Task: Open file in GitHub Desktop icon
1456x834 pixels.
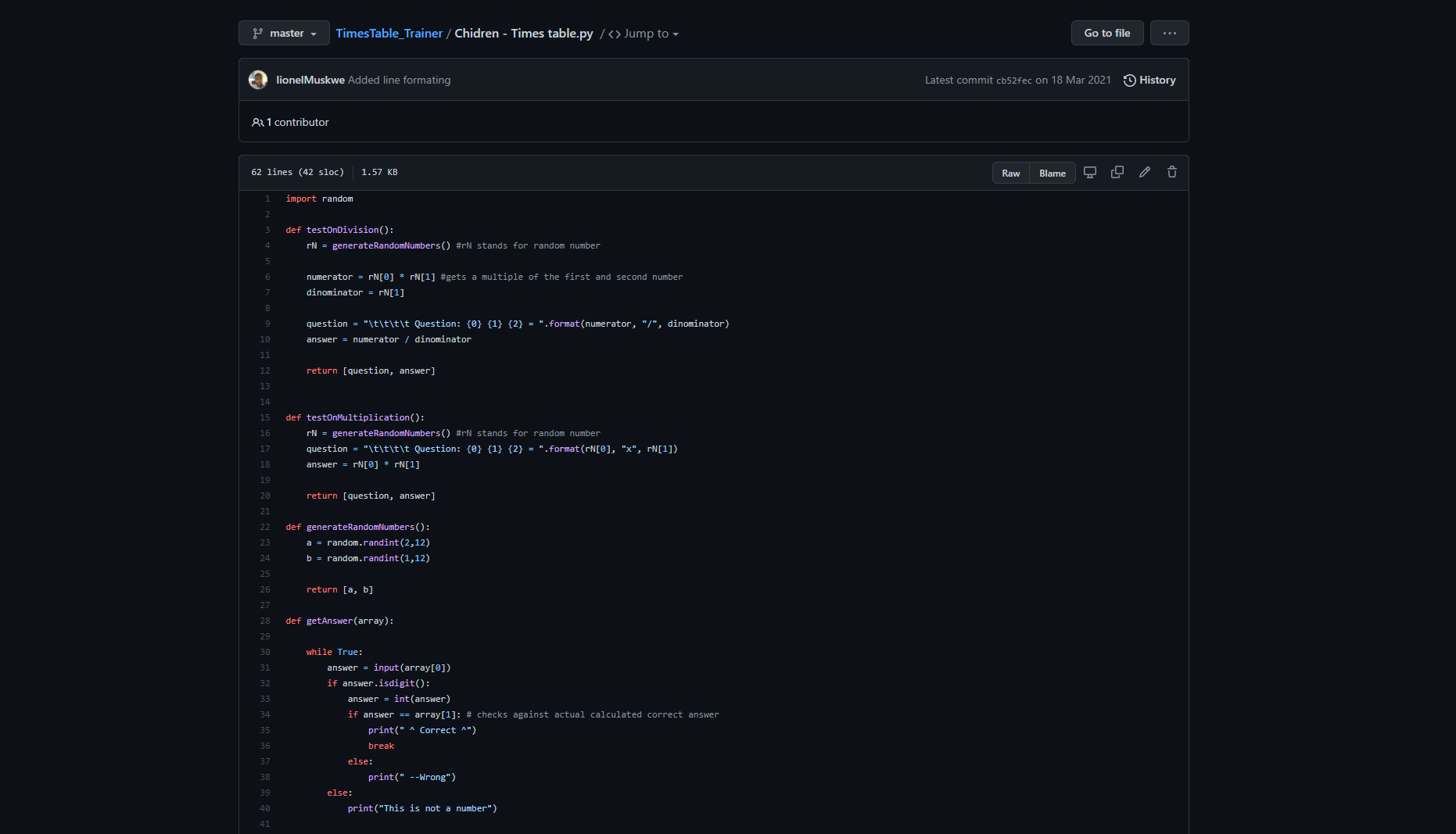Action: point(1090,172)
